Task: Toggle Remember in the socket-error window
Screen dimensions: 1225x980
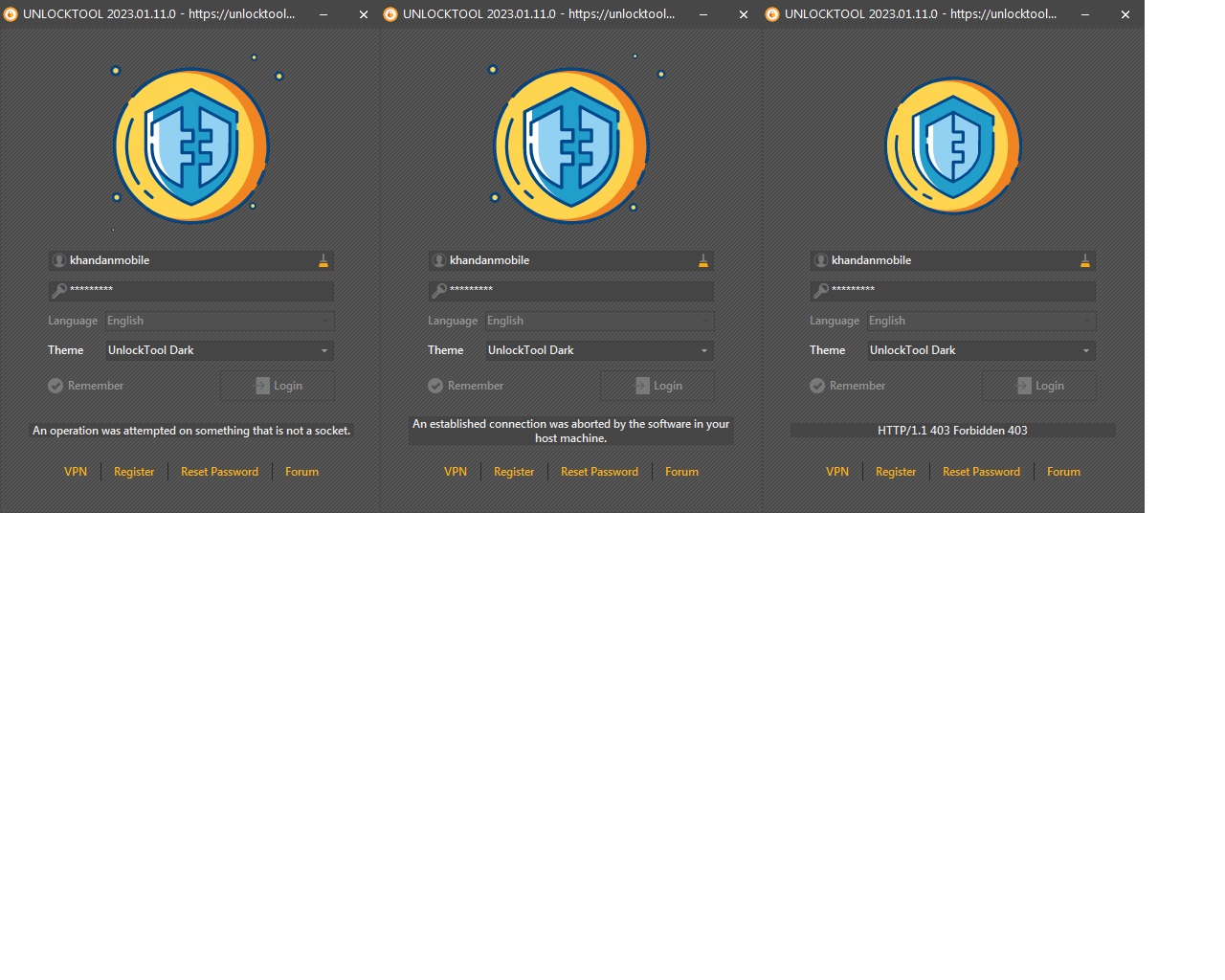Action: point(86,386)
